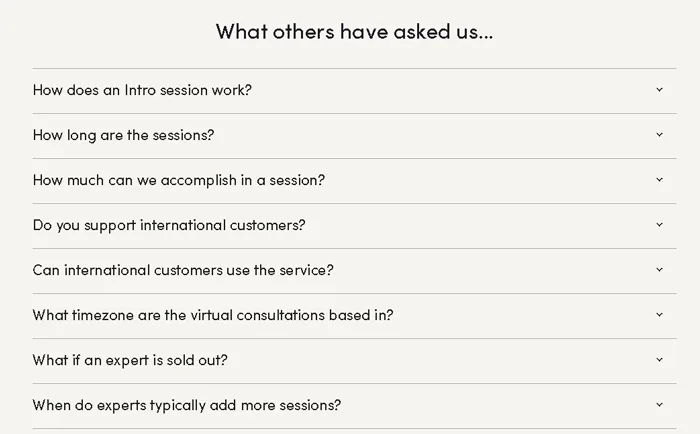The width and height of the screenshot is (700, 434).
Task: Click the chevron beside 'How does an Intro session work?'
Action: point(659,90)
